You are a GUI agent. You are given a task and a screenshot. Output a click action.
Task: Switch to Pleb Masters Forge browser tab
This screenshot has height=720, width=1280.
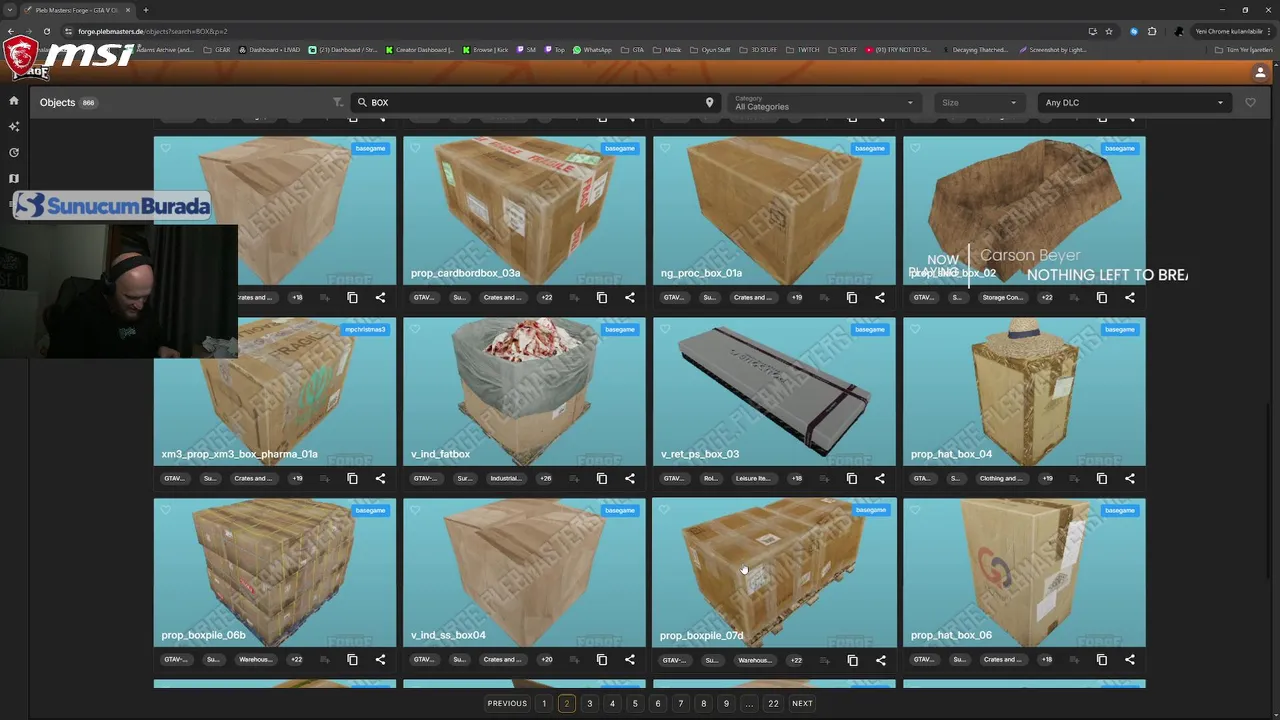pyautogui.click(x=75, y=10)
